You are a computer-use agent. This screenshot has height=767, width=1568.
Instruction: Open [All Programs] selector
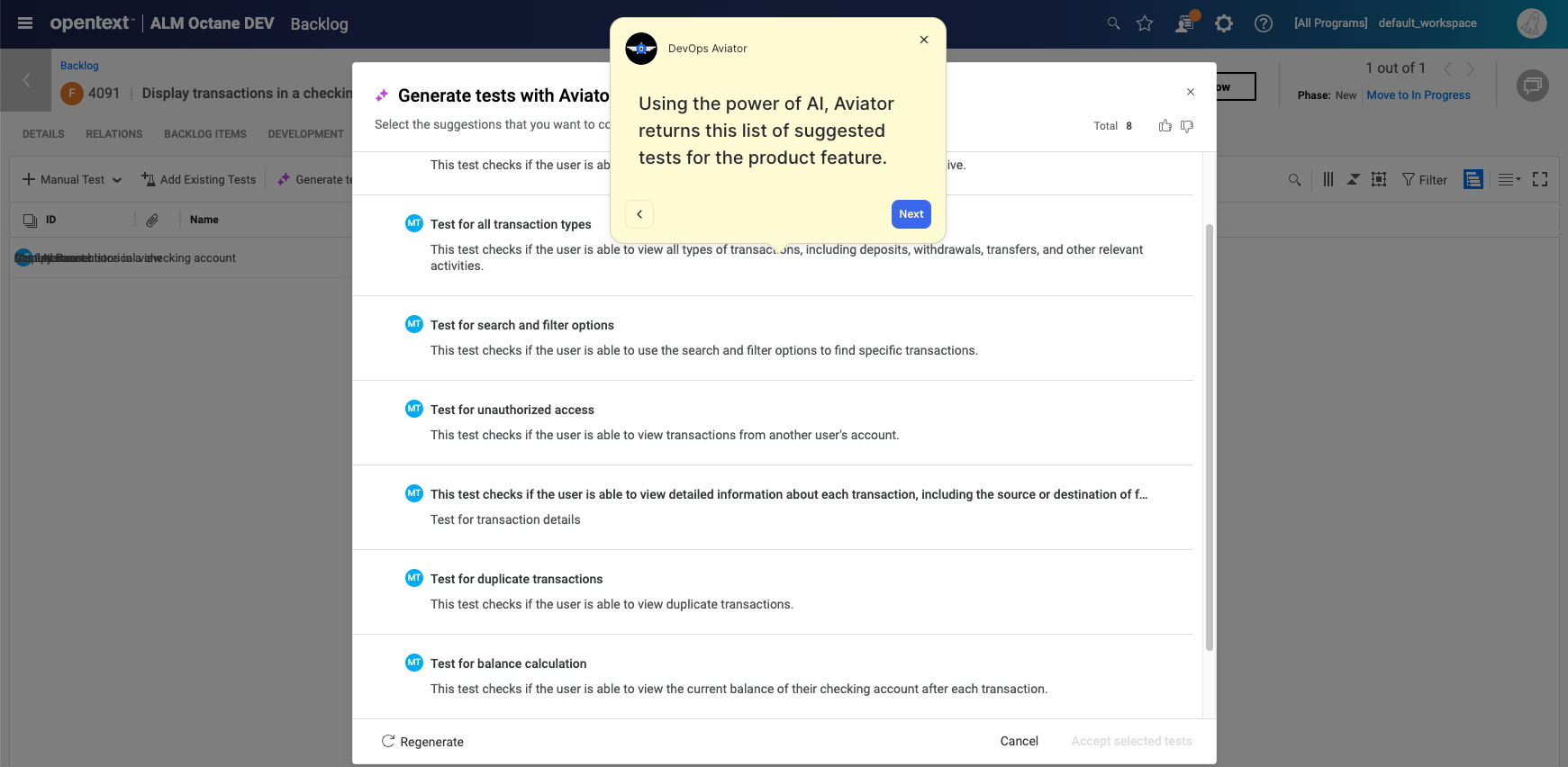[1331, 23]
